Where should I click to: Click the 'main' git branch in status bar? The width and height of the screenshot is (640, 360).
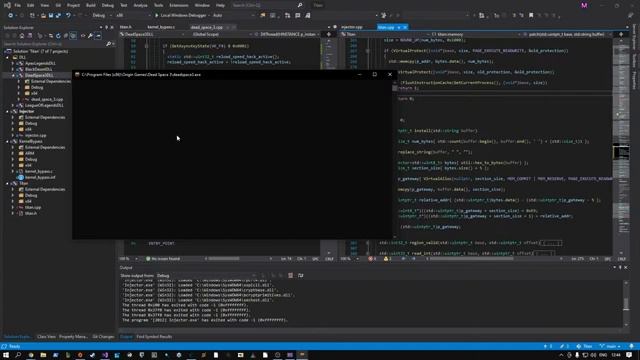[x=609, y=346]
